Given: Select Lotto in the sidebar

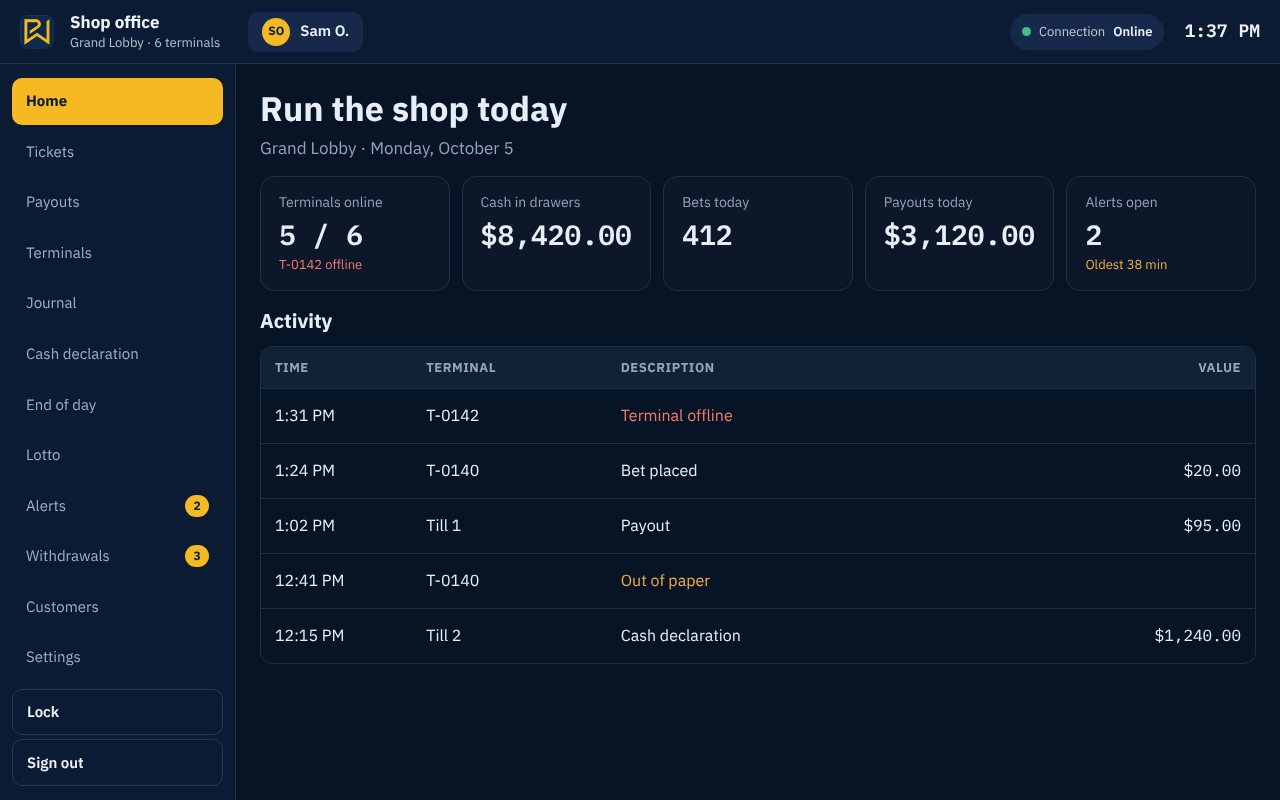Looking at the screenshot, I should click(x=117, y=455).
